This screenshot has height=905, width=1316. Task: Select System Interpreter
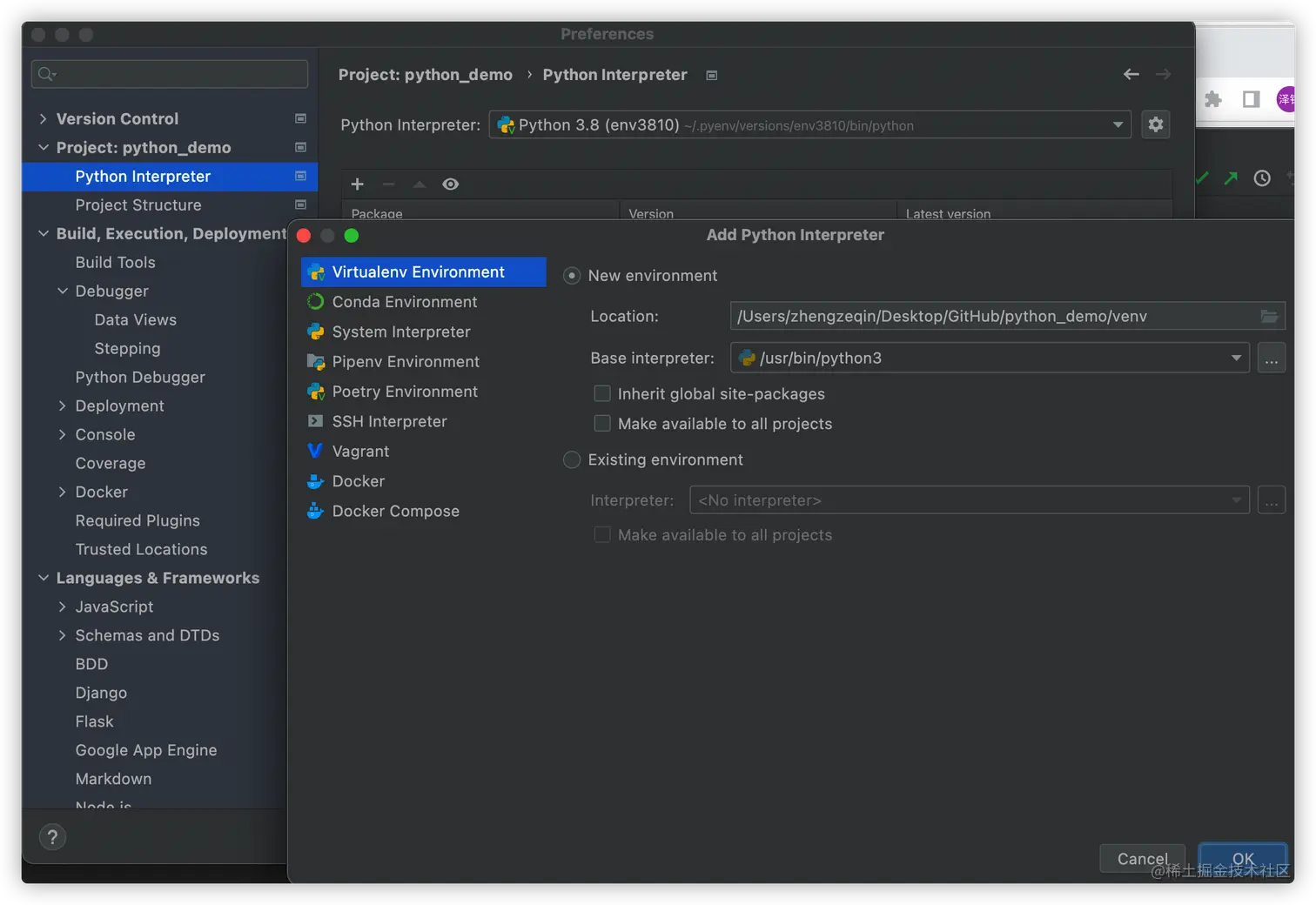click(x=424, y=332)
